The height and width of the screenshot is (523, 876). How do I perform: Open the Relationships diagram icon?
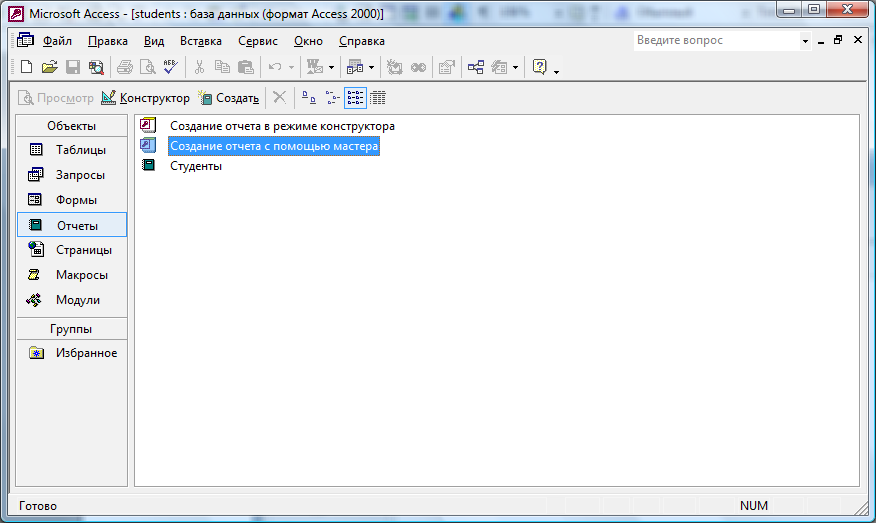(x=475, y=67)
